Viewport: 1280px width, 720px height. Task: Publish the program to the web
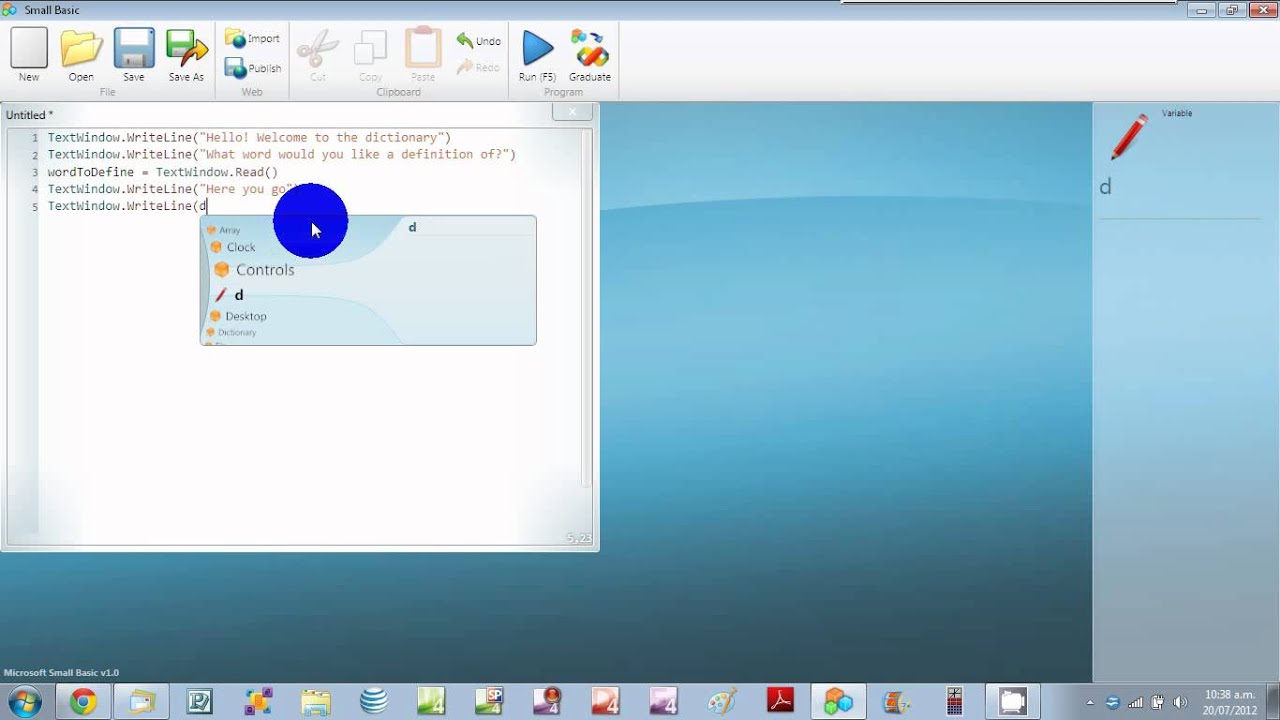253,68
